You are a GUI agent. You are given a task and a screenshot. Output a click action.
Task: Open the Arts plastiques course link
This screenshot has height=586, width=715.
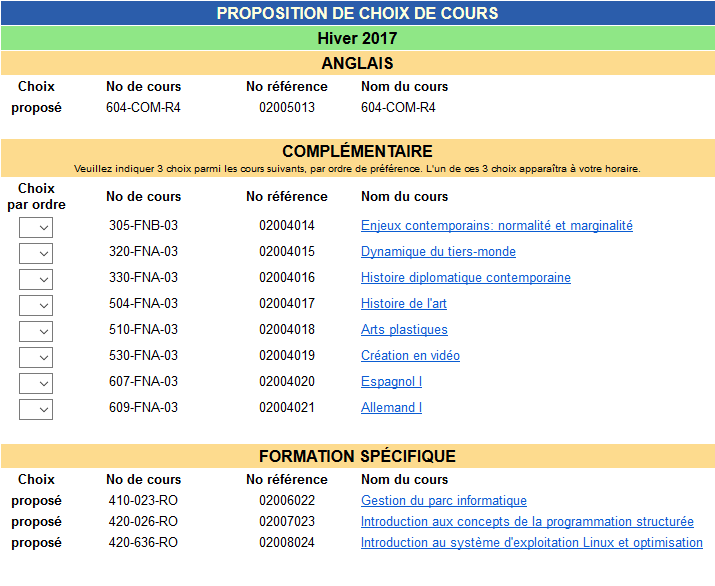(x=404, y=330)
